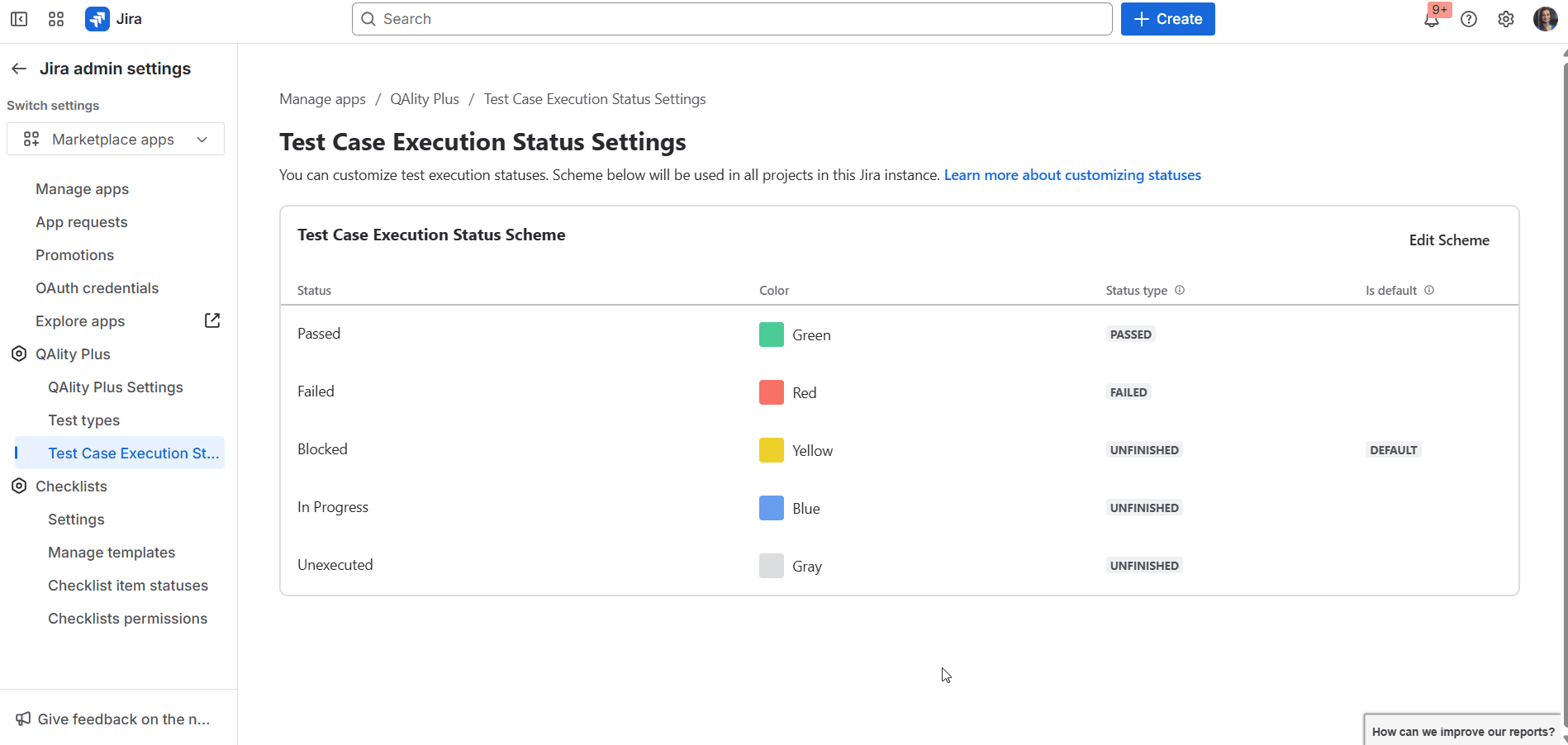Open the app switcher grid icon

[56, 19]
